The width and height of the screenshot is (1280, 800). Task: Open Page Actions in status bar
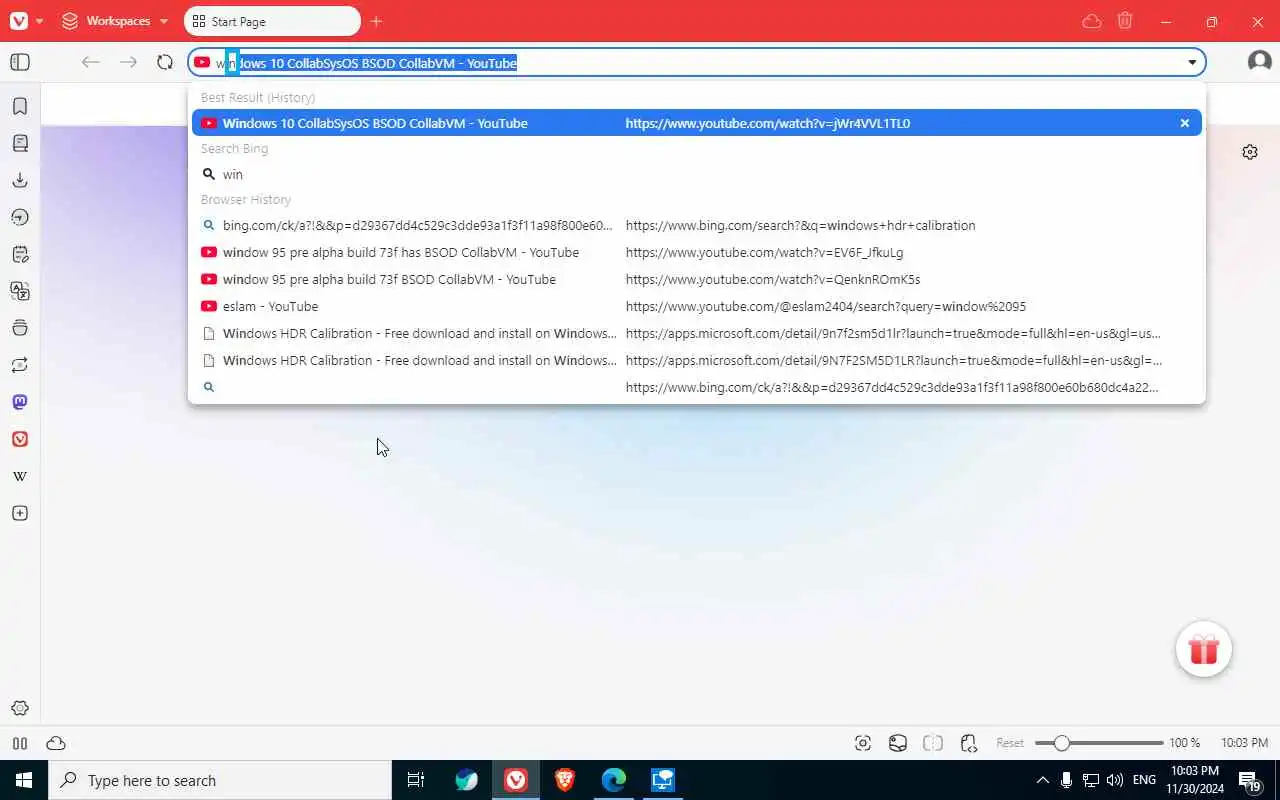[968, 743]
